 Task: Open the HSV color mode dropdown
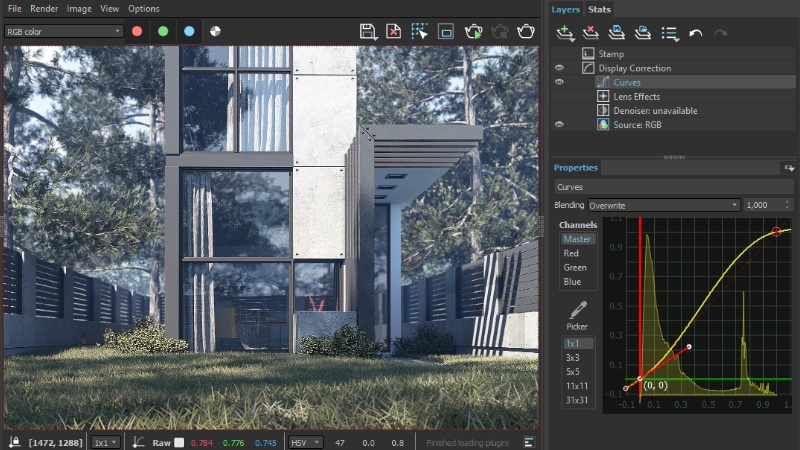coord(306,442)
